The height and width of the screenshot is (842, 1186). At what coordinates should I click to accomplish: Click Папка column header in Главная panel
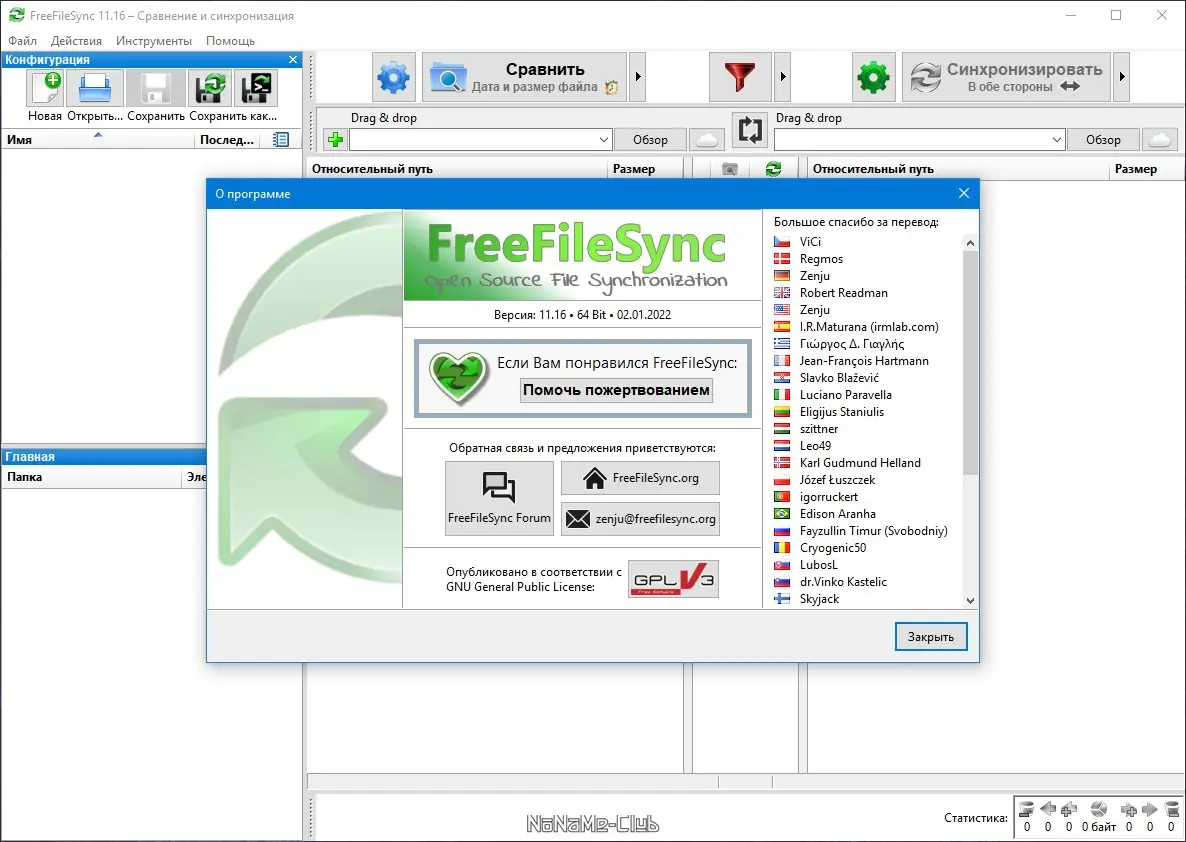tap(92, 477)
